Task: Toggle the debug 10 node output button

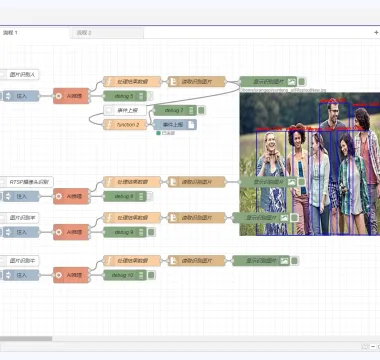Action: coord(151,275)
